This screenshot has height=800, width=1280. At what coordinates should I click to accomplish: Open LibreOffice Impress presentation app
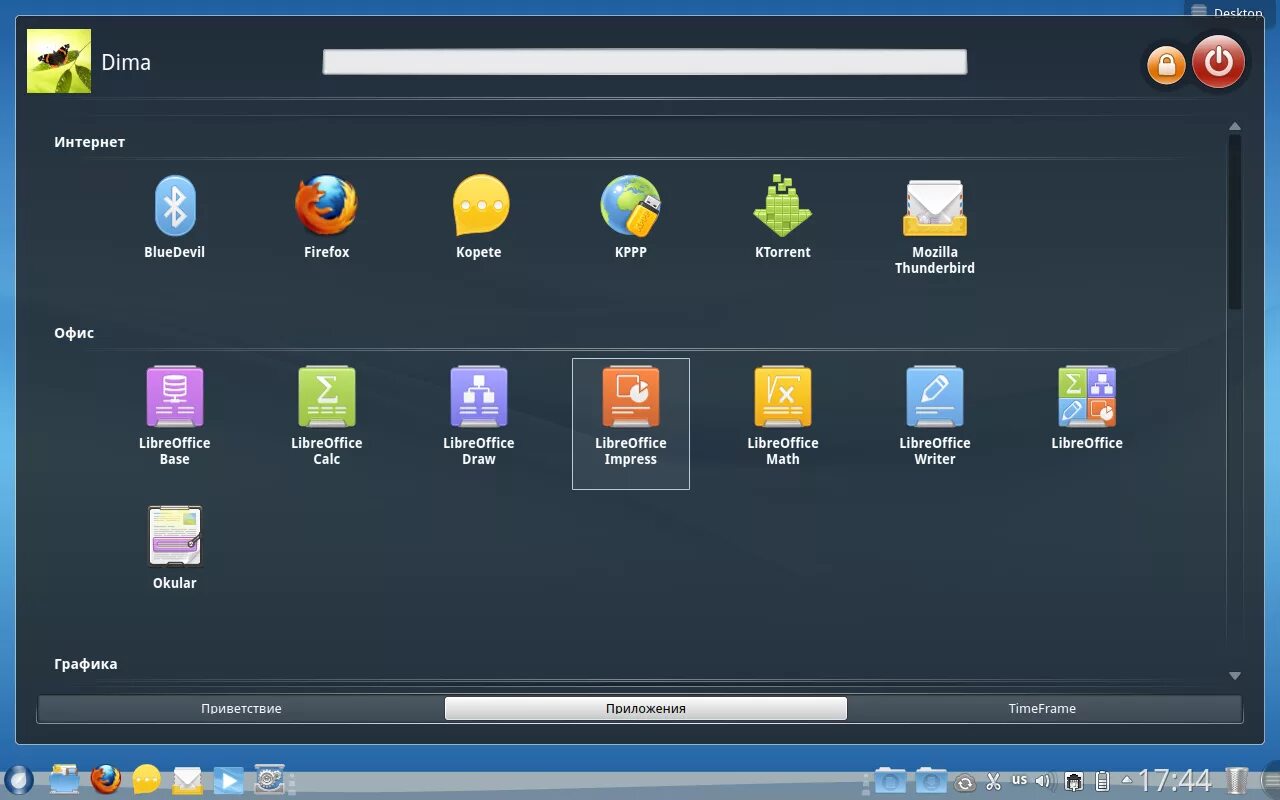tap(631, 423)
